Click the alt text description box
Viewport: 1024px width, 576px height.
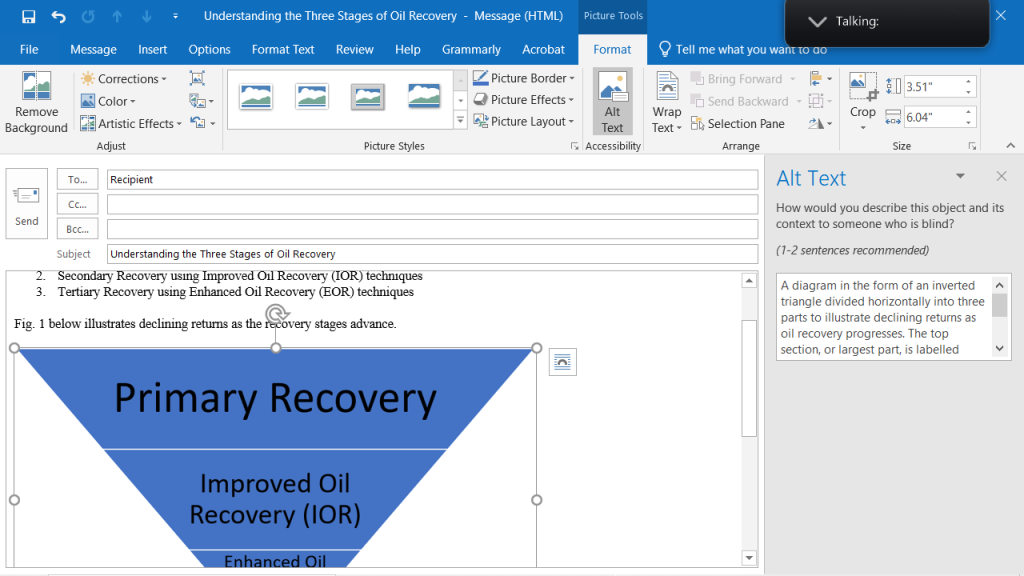point(885,317)
